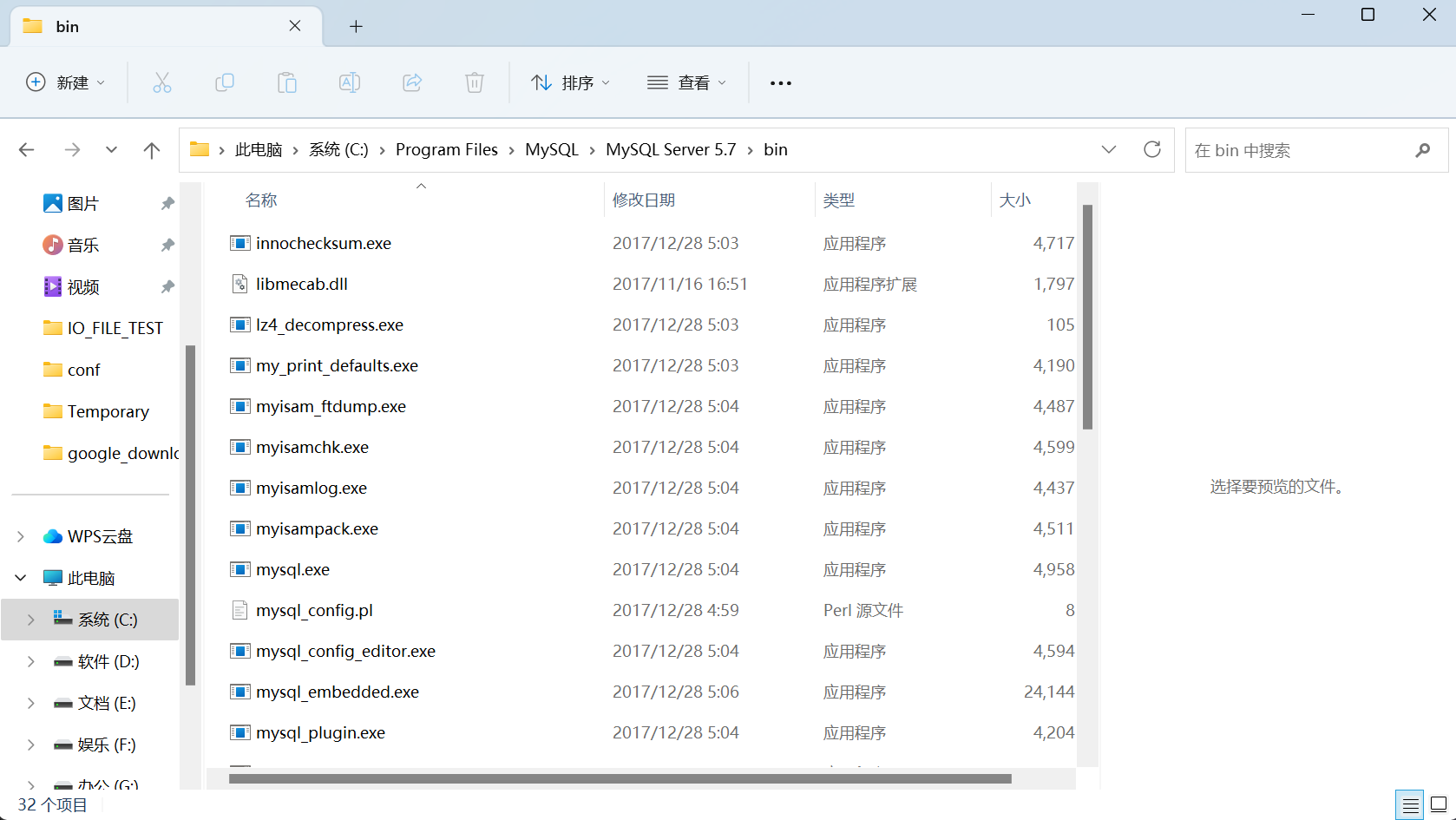
Task: Click the Copy icon in toolbar
Action: pyautogui.click(x=225, y=82)
